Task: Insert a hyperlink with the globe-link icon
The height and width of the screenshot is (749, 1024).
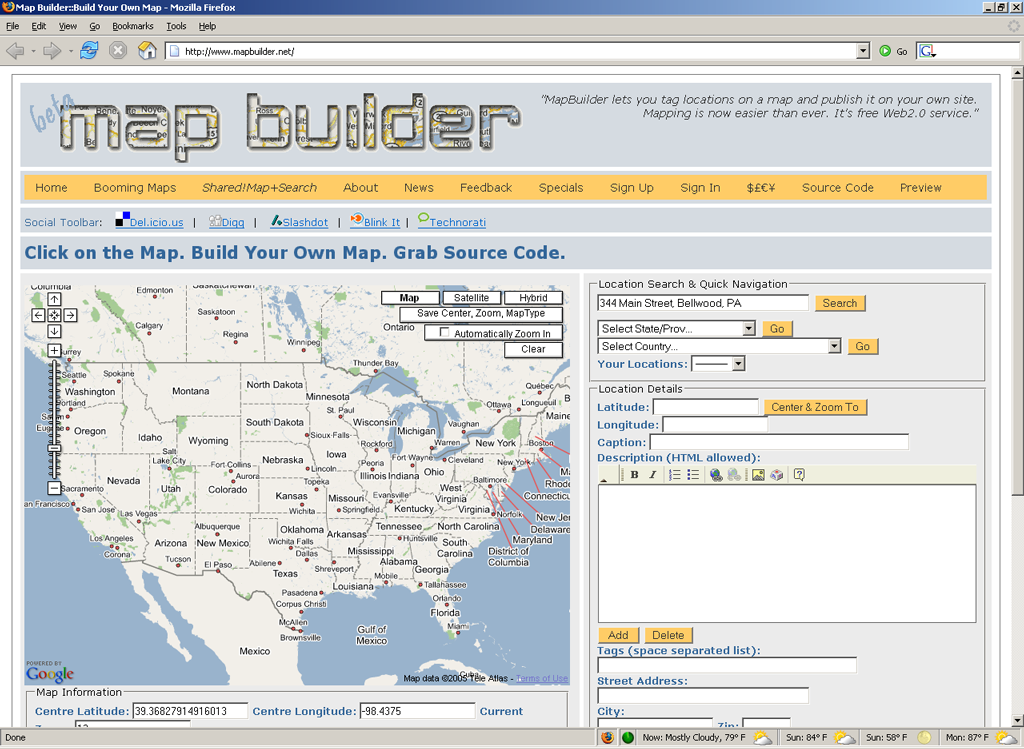Action: click(716, 475)
